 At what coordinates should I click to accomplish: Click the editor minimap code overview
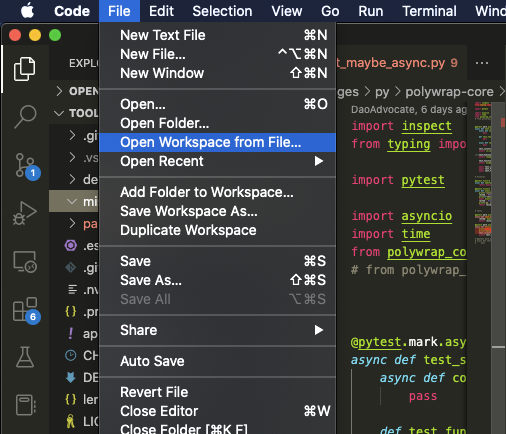483,173
